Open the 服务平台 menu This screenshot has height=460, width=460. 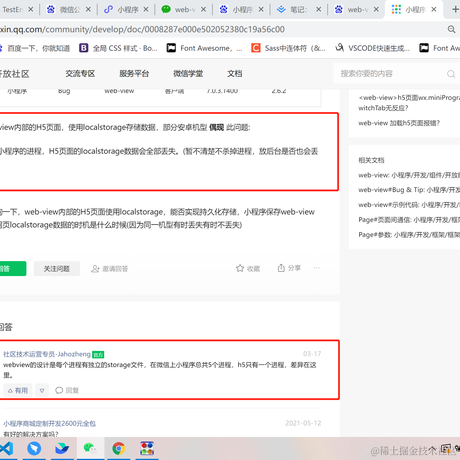[134, 74]
